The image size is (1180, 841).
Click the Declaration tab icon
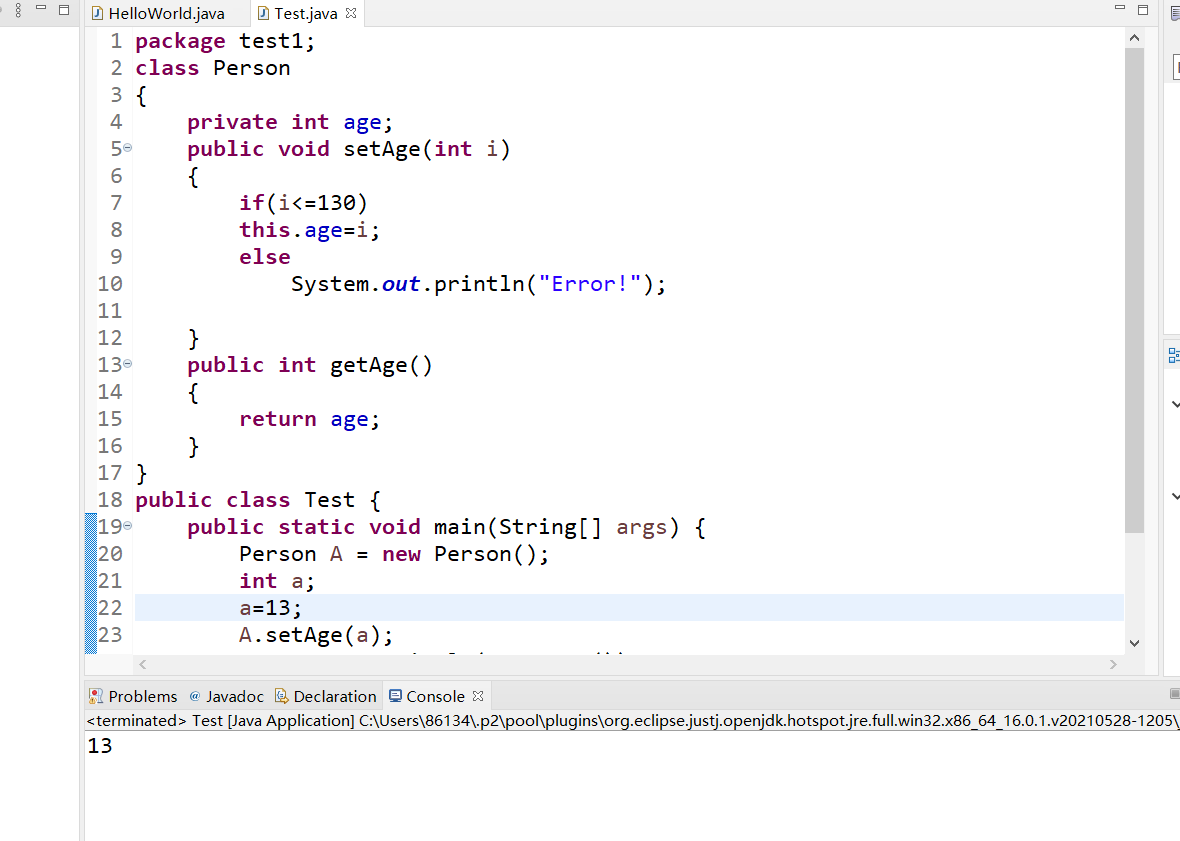click(x=281, y=696)
